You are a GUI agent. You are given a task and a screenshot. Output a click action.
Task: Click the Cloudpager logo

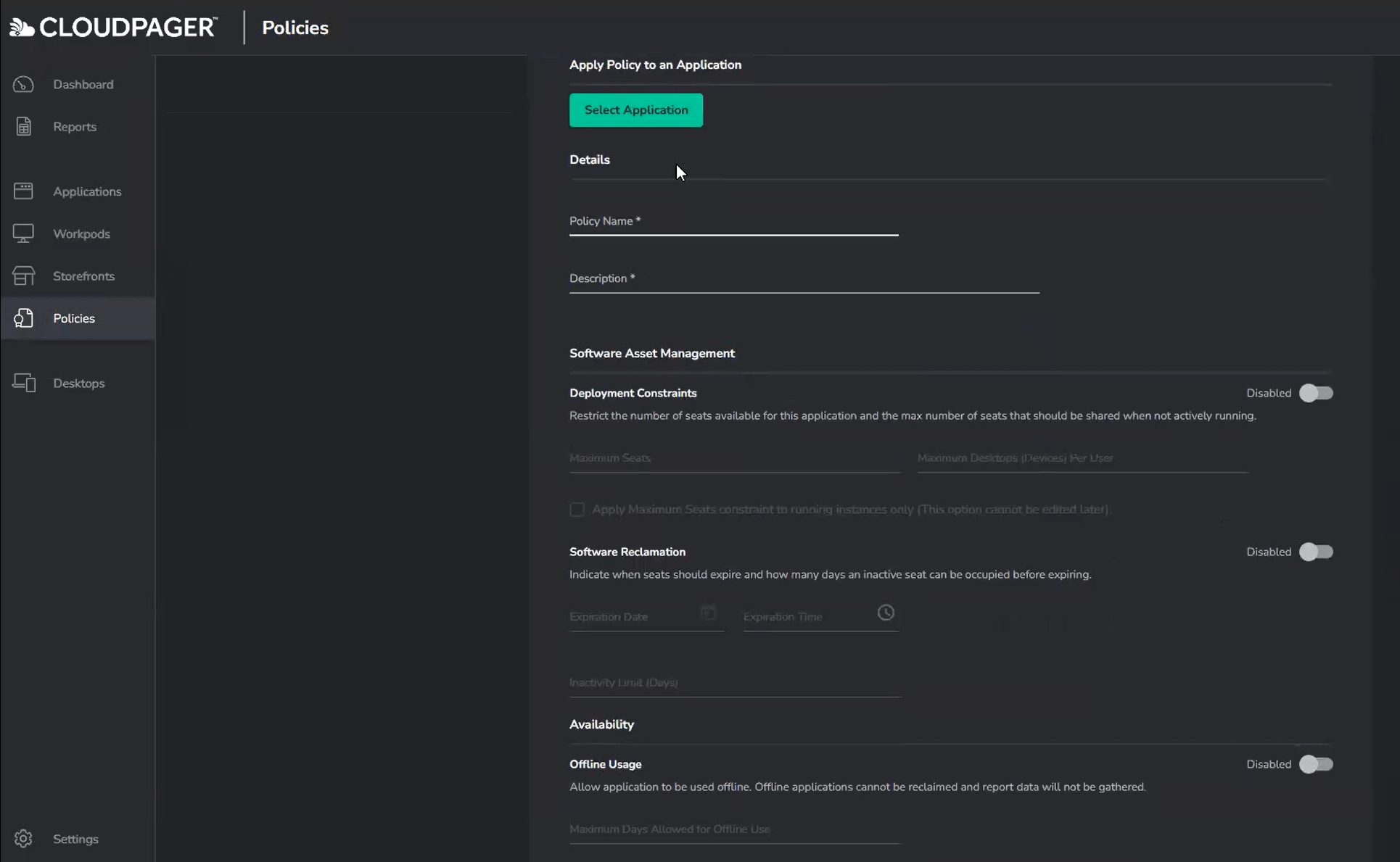point(113,28)
